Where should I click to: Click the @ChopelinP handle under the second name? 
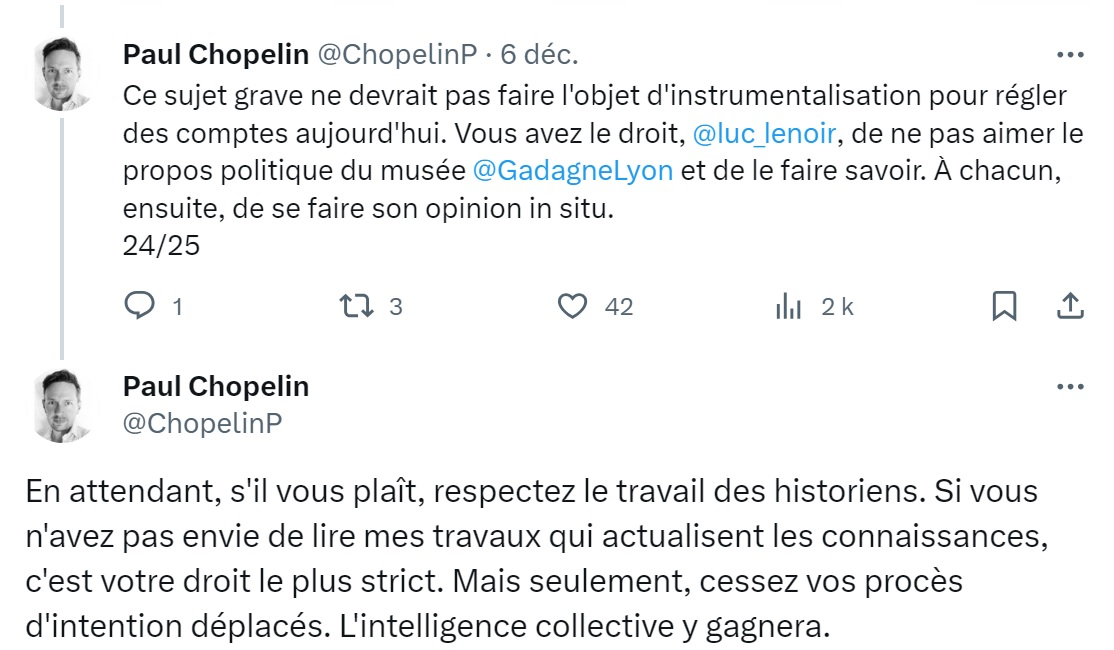(203, 423)
